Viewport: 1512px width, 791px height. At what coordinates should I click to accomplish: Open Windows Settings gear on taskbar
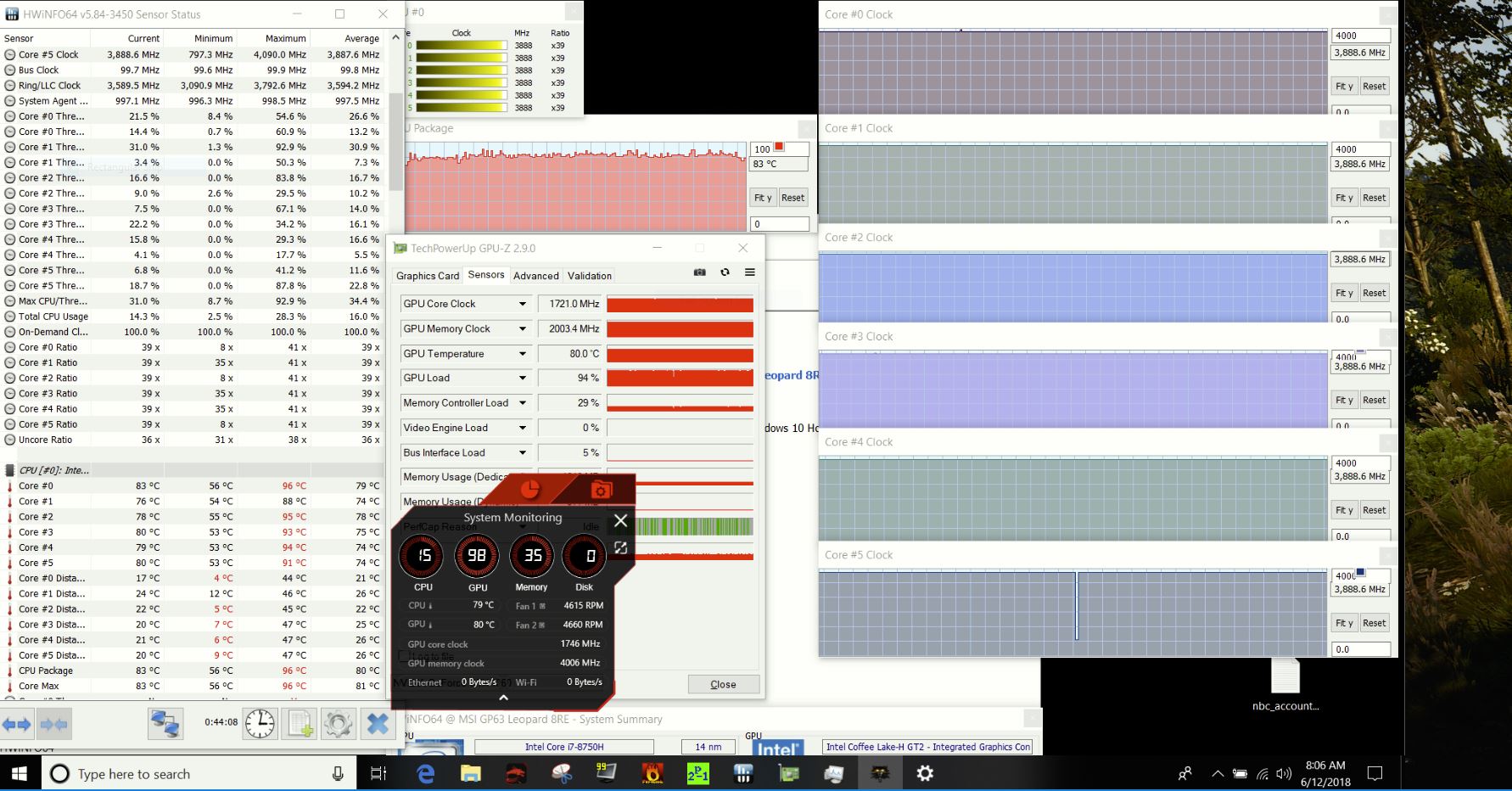coord(925,773)
